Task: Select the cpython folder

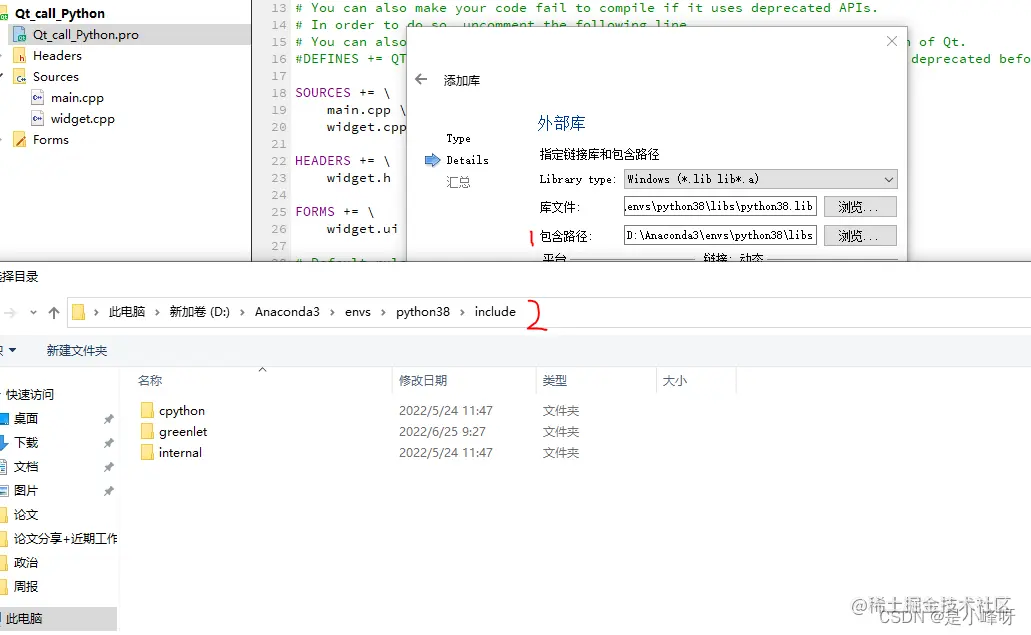Action: point(181,411)
